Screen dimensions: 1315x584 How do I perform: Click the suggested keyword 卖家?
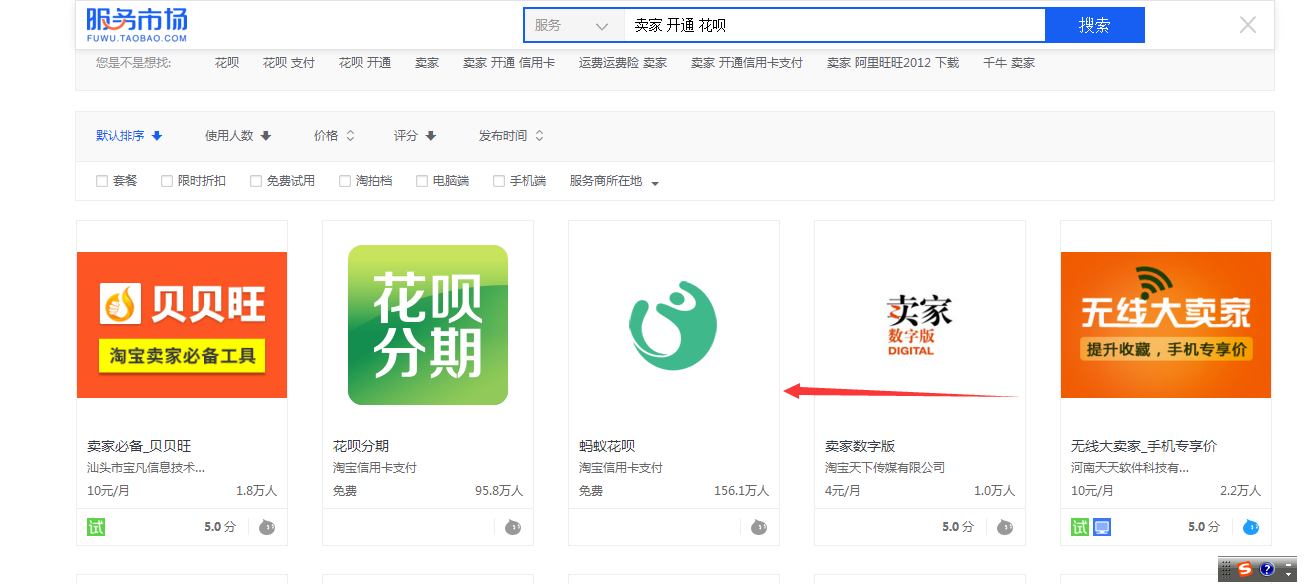(x=427, y=63)
